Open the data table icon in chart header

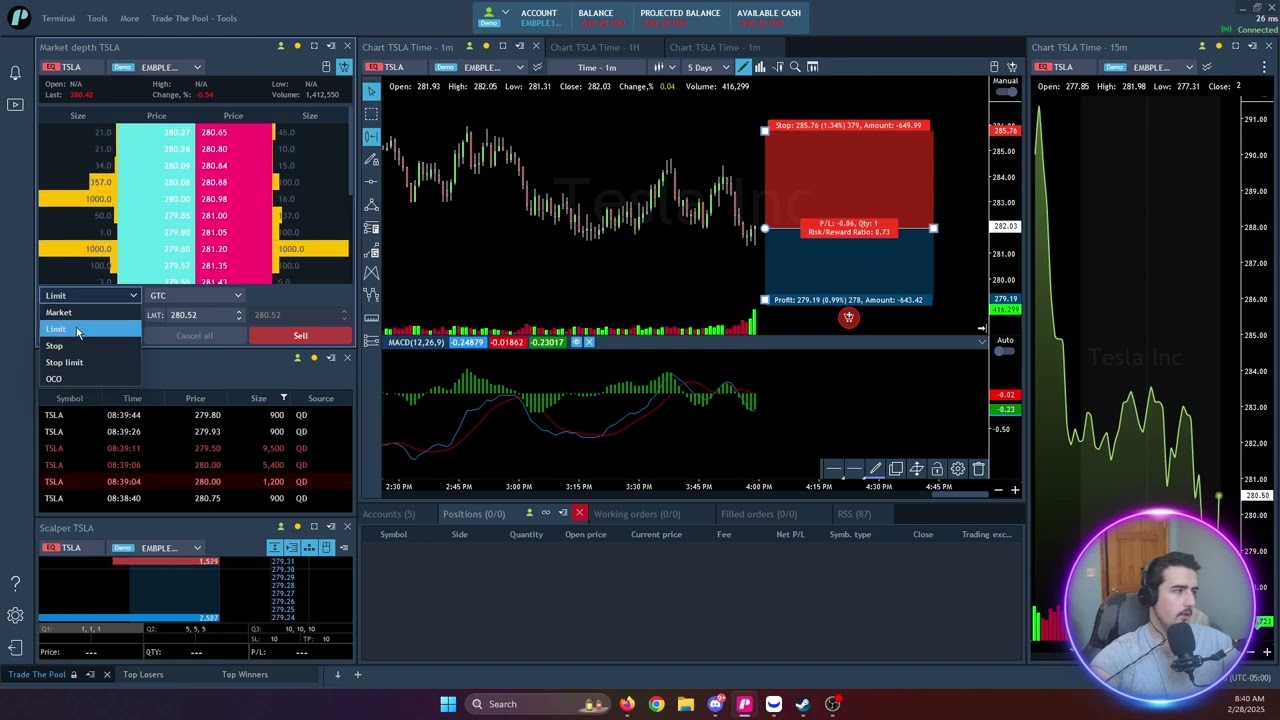[x=813, y=67]
